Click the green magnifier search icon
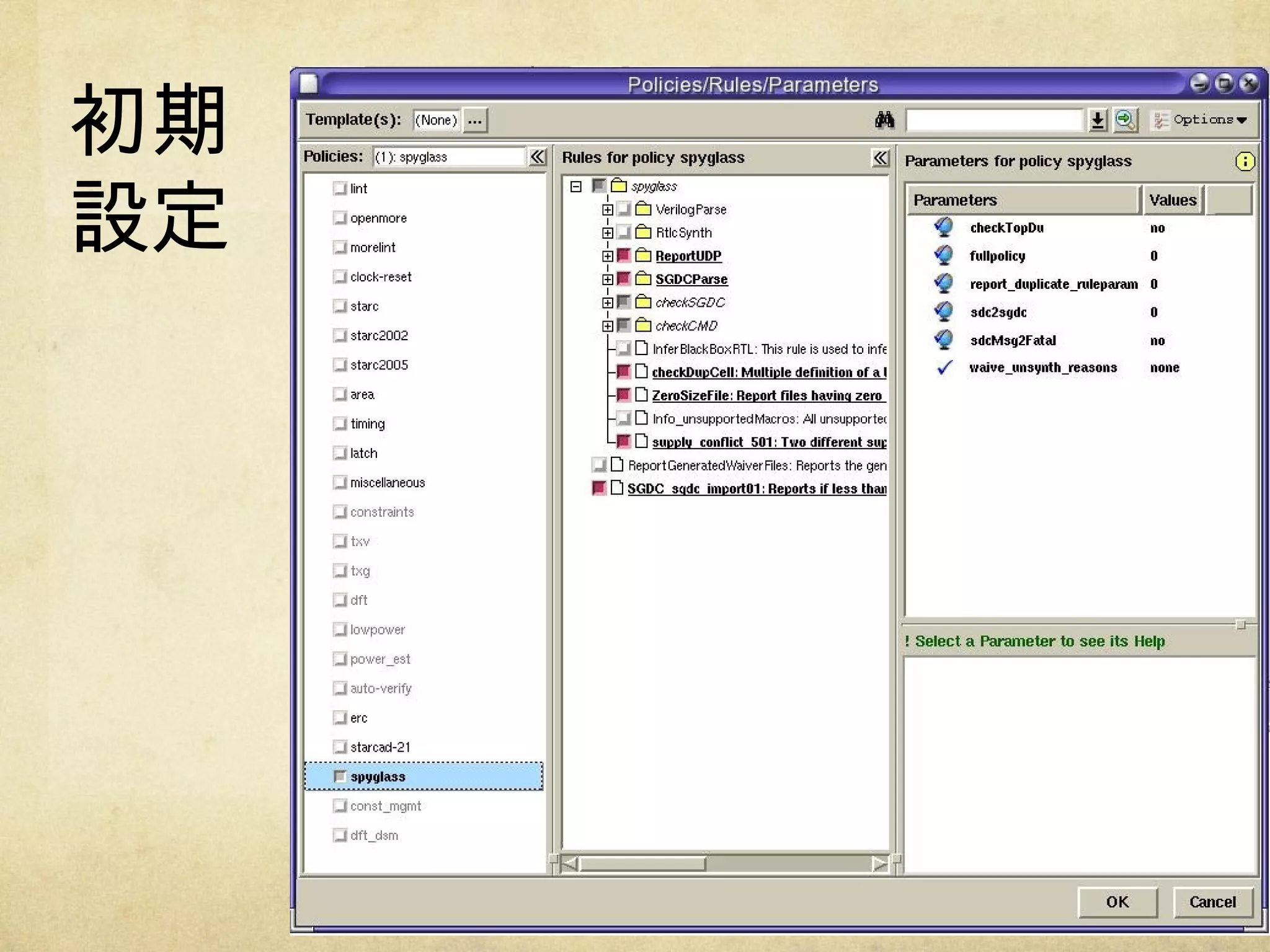 point(1125,120)
